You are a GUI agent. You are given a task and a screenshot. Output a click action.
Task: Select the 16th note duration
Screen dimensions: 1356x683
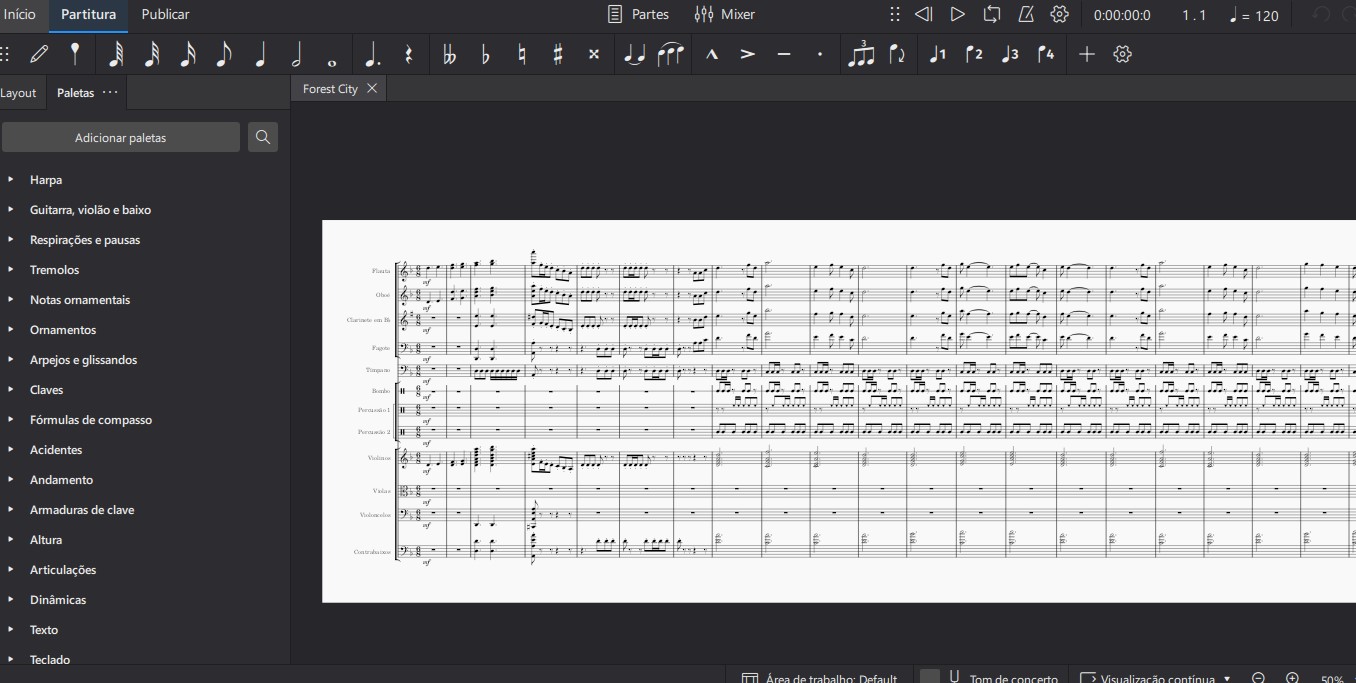pyautogui.click(x=188, y=54)
